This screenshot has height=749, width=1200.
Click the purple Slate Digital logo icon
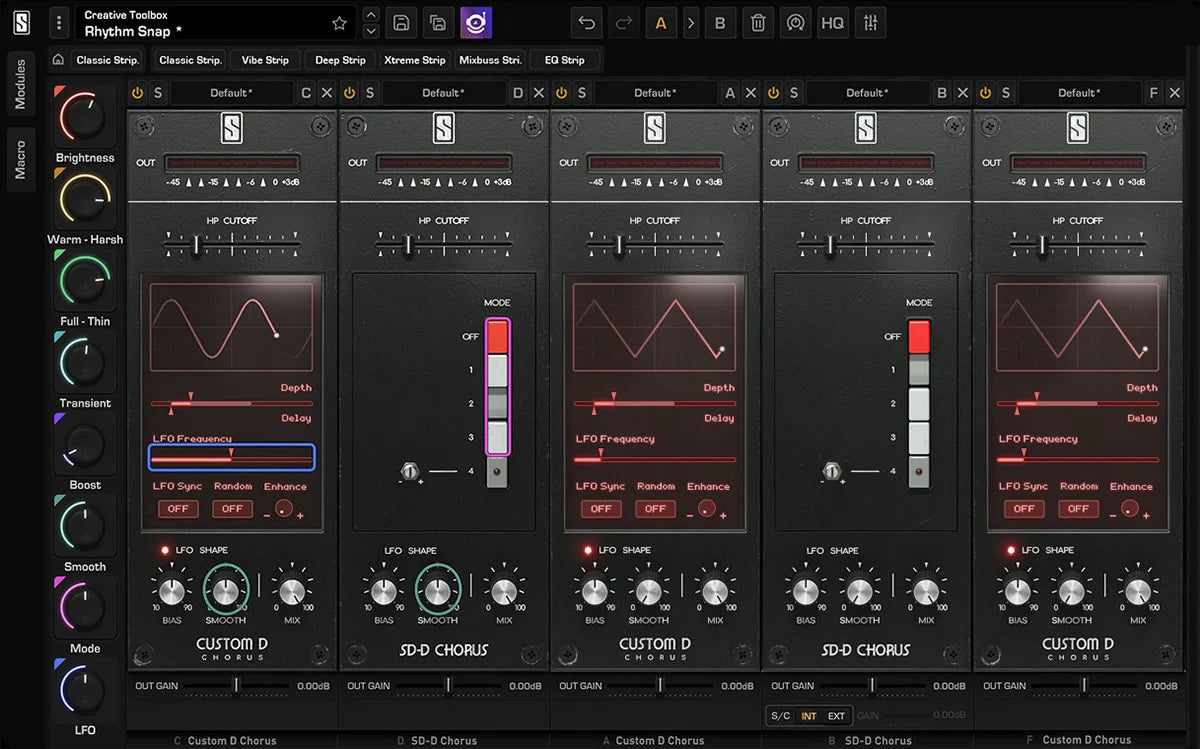pyautogui.click(x=476, y=22)
